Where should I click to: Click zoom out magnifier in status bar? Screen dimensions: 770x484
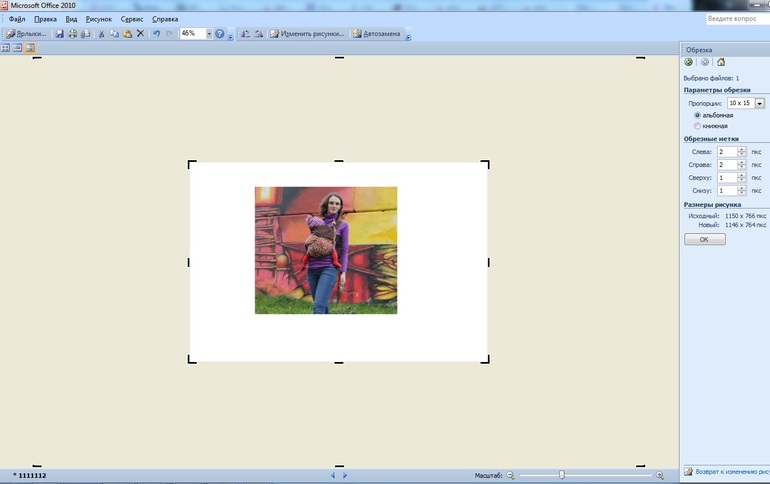(510, 475)
